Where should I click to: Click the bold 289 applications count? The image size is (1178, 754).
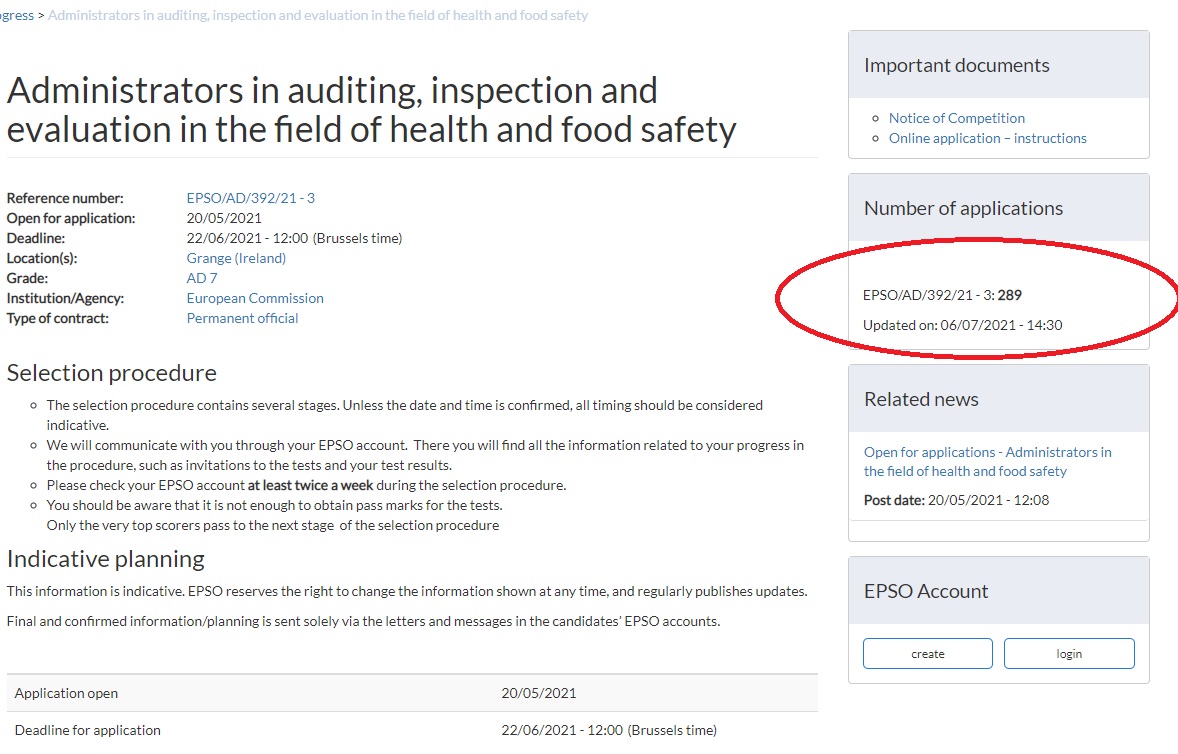tap(1009, 295)
